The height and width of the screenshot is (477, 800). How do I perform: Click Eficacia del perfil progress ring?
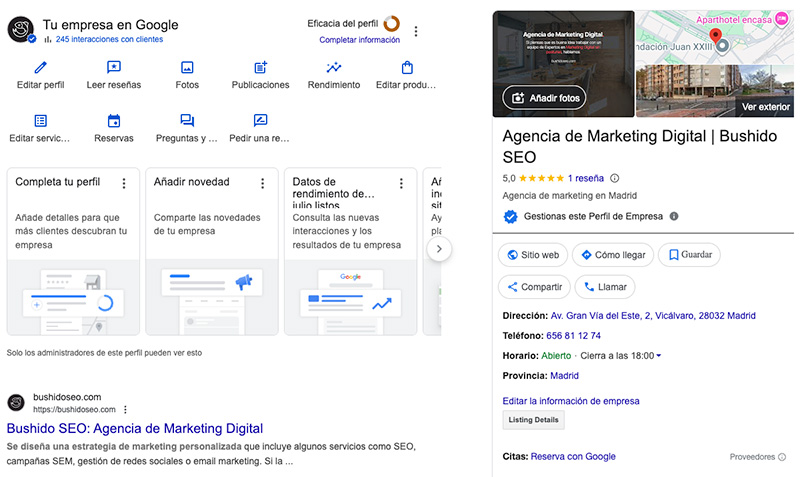[391, 23]
